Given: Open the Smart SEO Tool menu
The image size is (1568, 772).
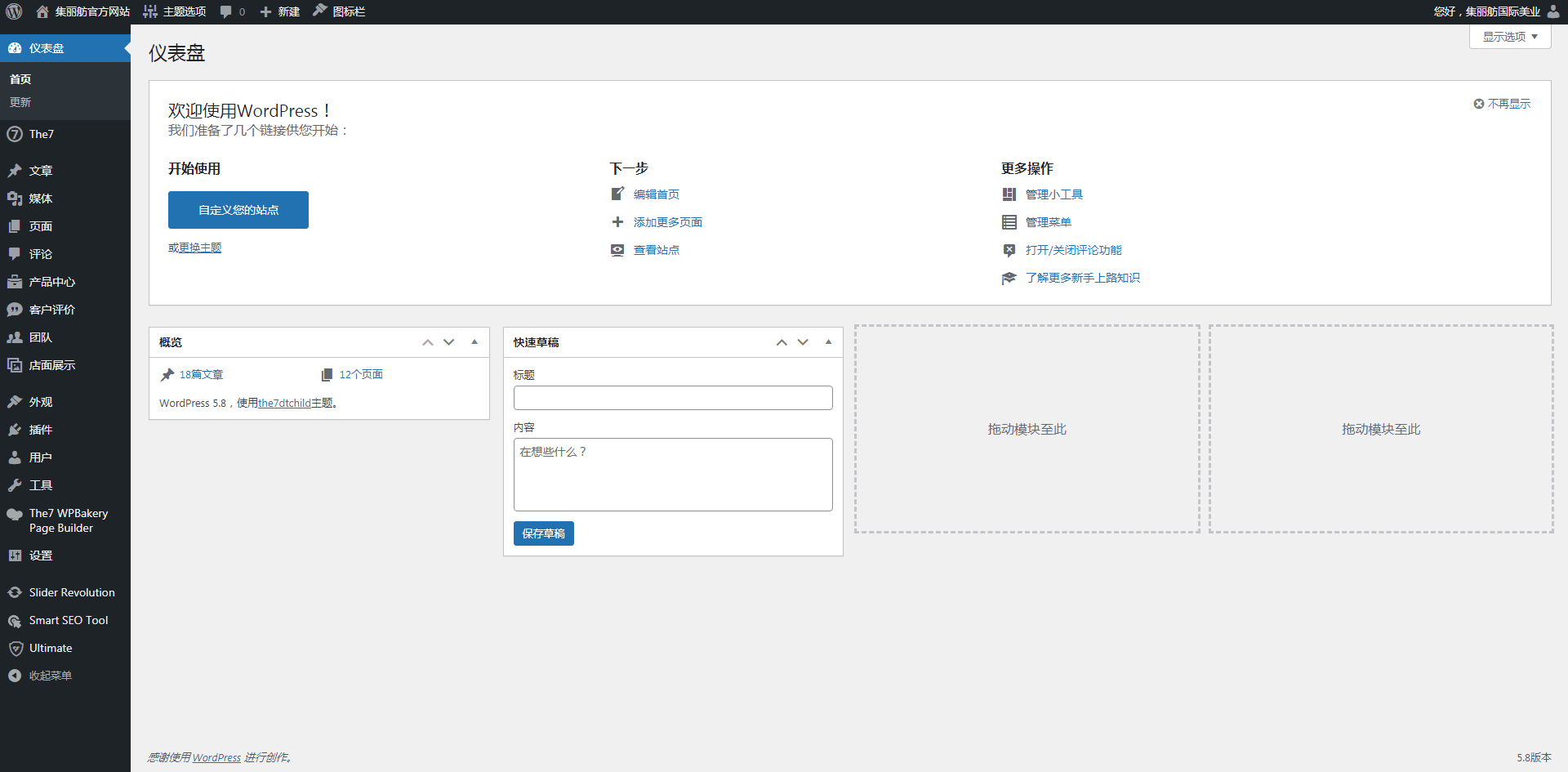Looking at the screenshot, I should 68,620.
